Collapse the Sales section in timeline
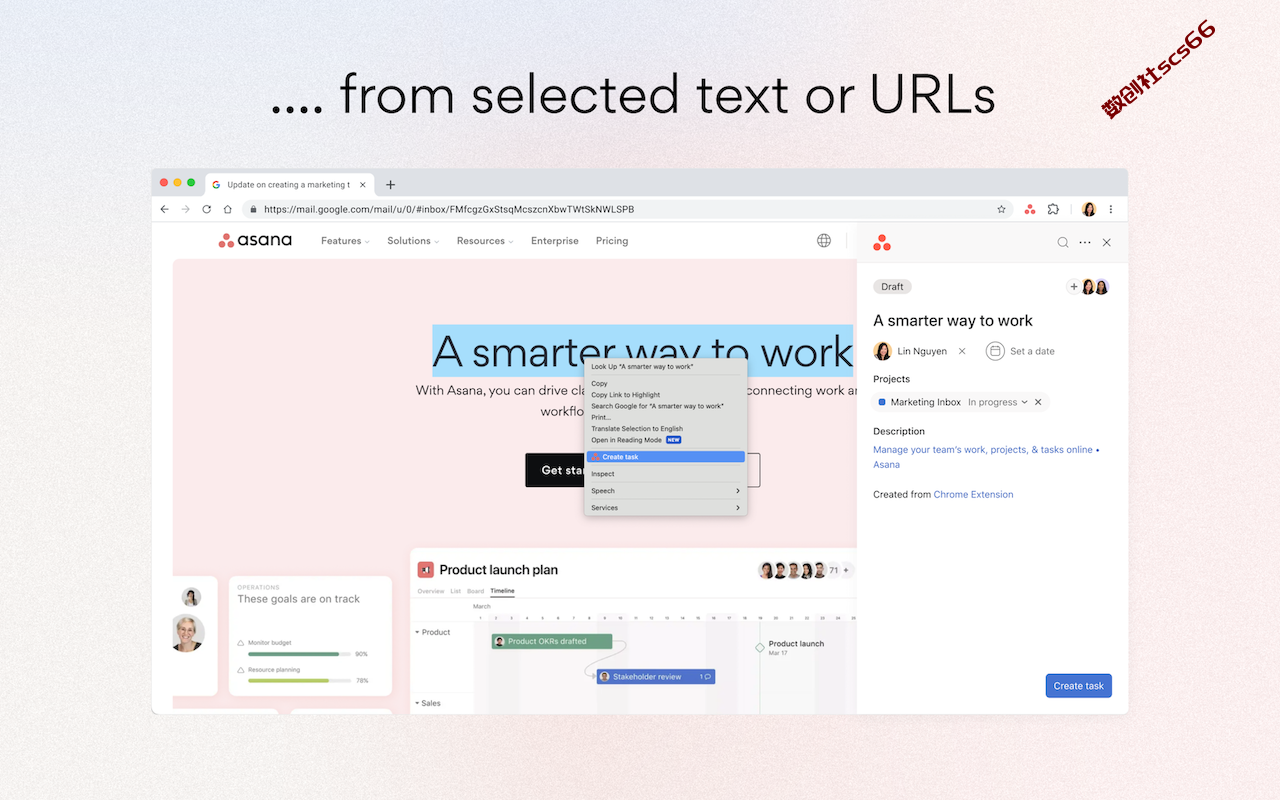The height and width of the screenshot is (800, 1280). tap(418, 703)
